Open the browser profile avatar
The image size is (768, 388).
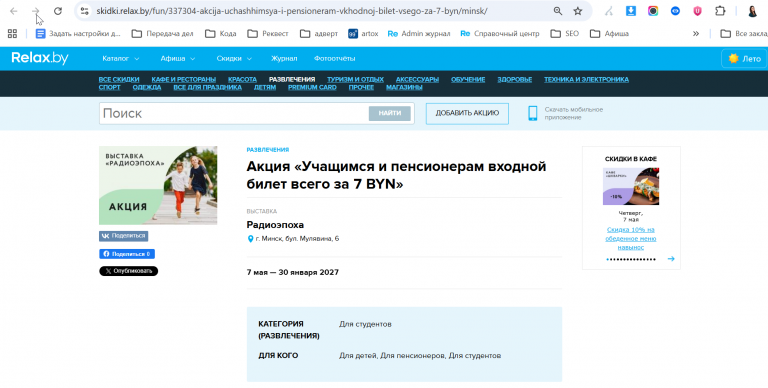(753, 11)
